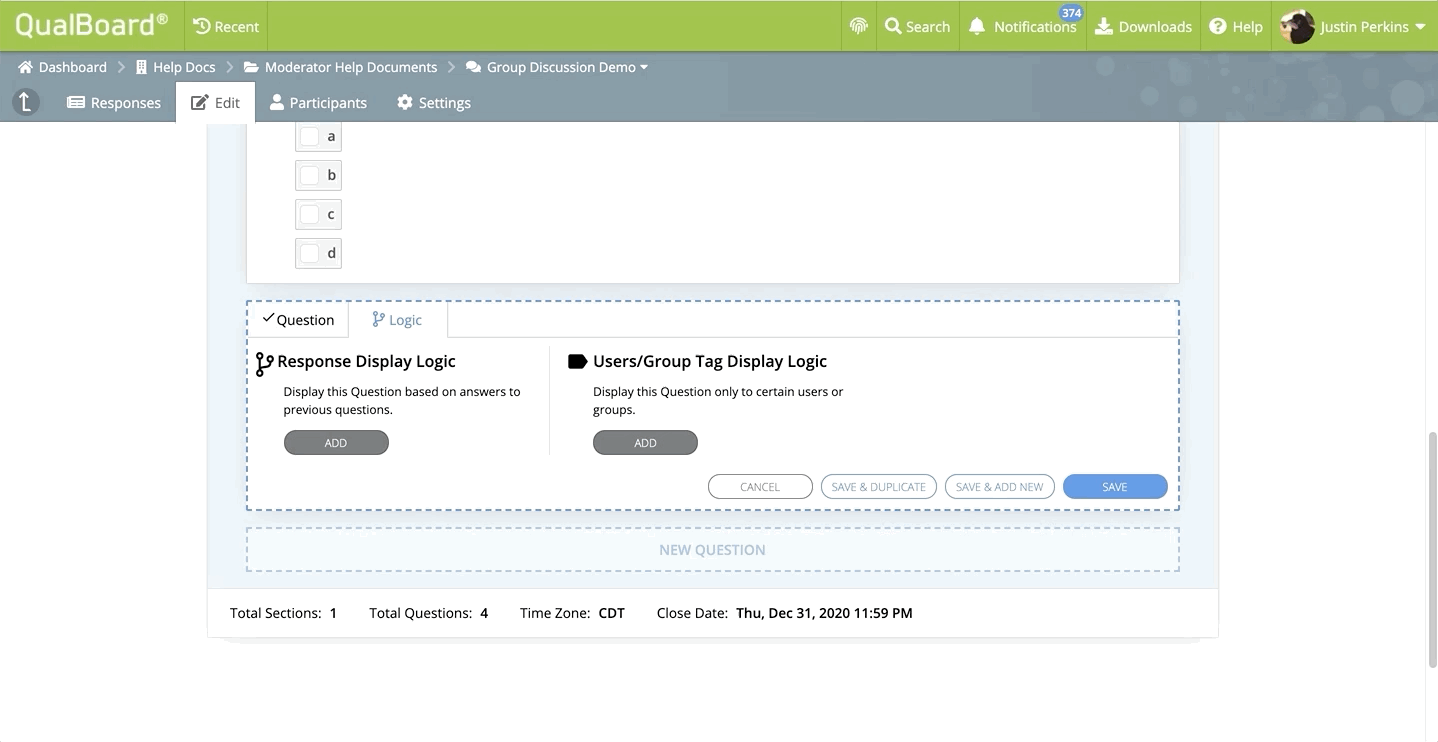
Task: Check the box for option d
Action: [x=310, y=253]
